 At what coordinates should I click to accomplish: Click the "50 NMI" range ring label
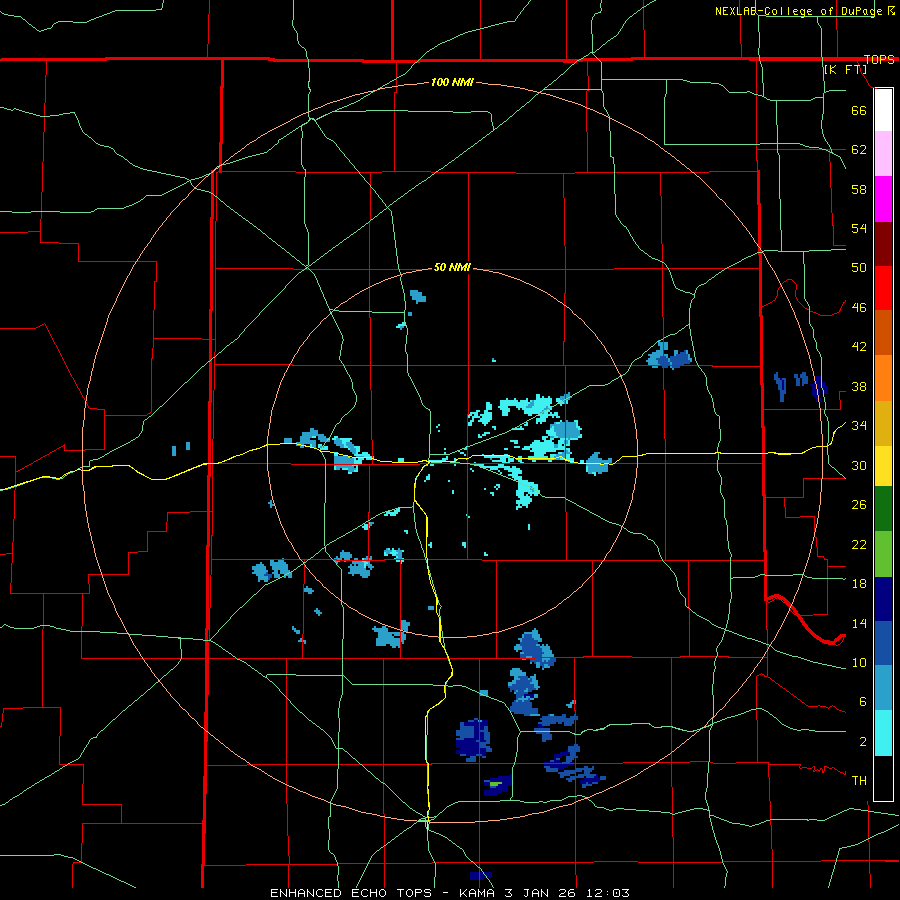point(452,267)
